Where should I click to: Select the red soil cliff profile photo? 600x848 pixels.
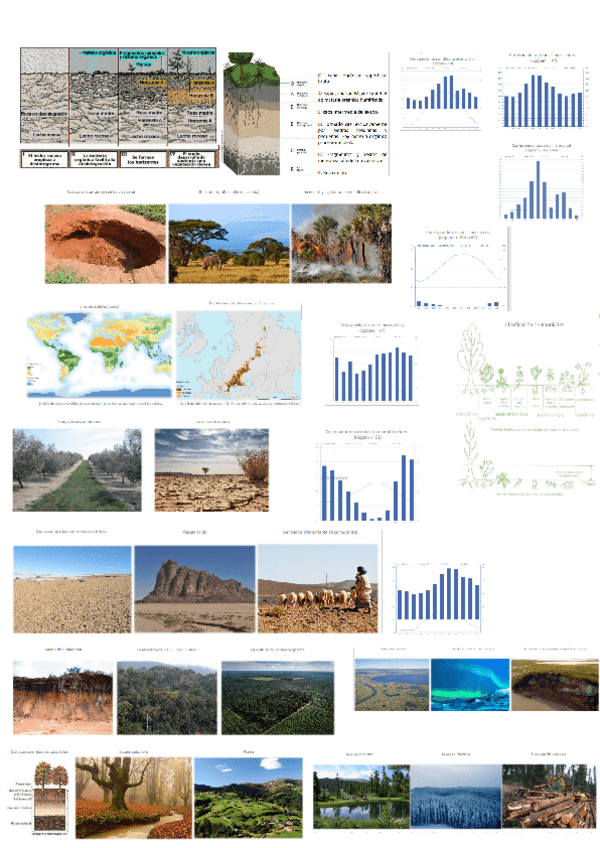63,698
